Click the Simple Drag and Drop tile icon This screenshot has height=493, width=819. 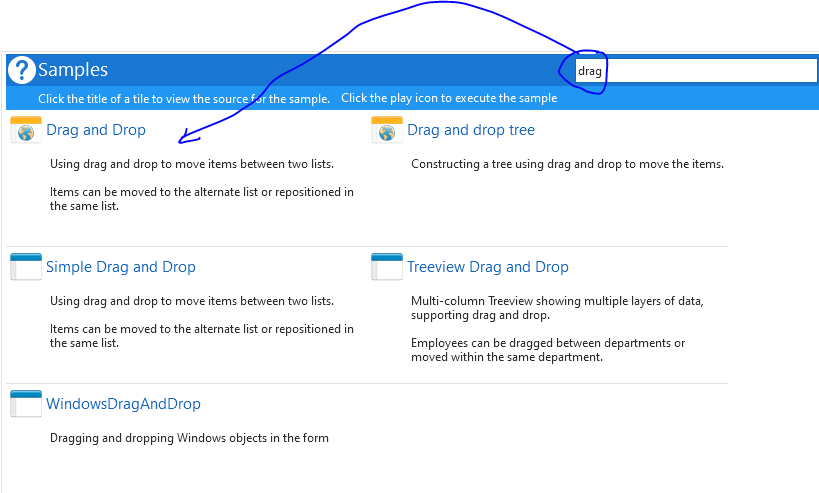(26, 267)
